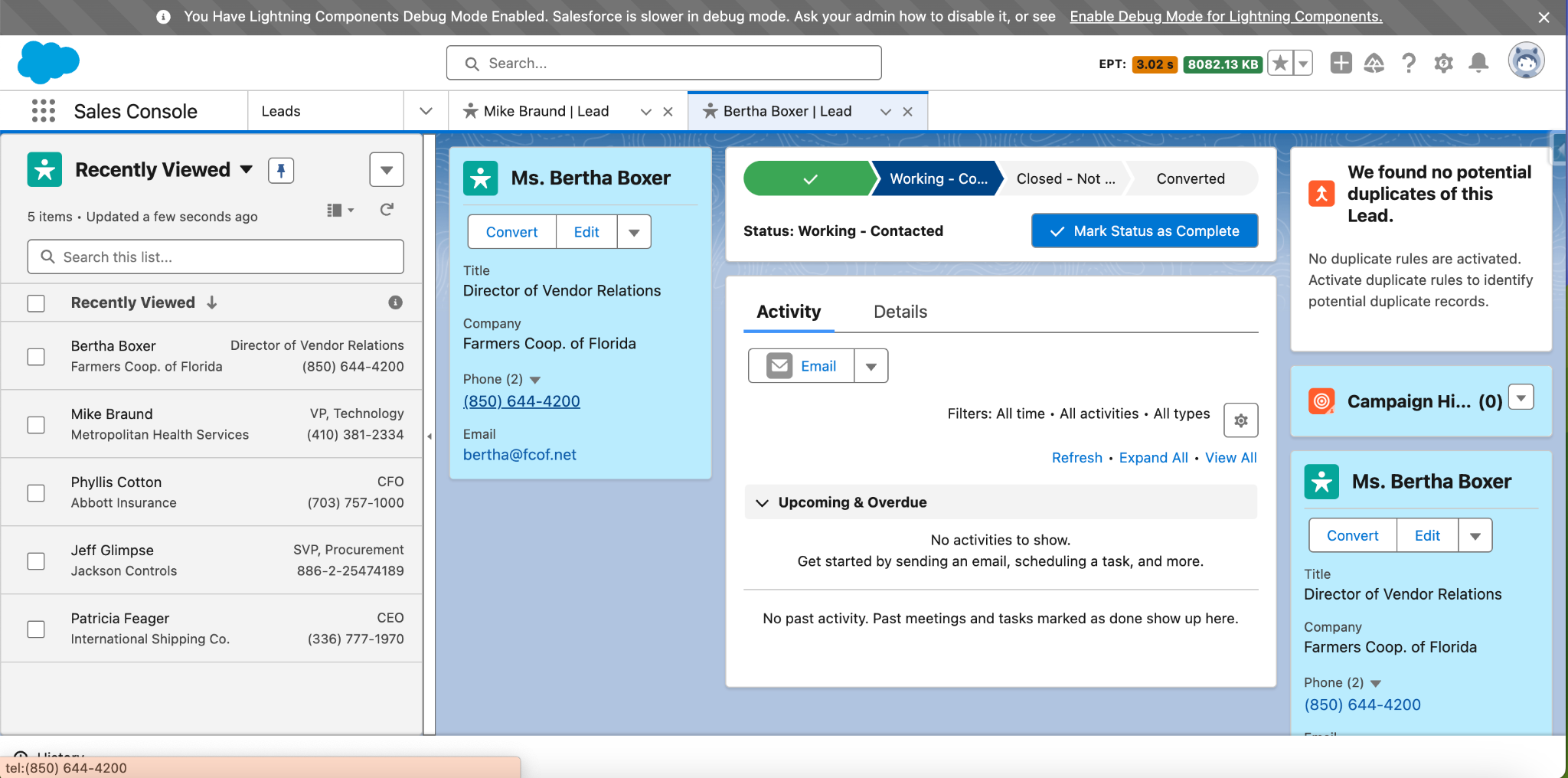Call (850) 644-4200 in left lead card
This screenshot has height=778, width=1568.
tap(521, 401)
